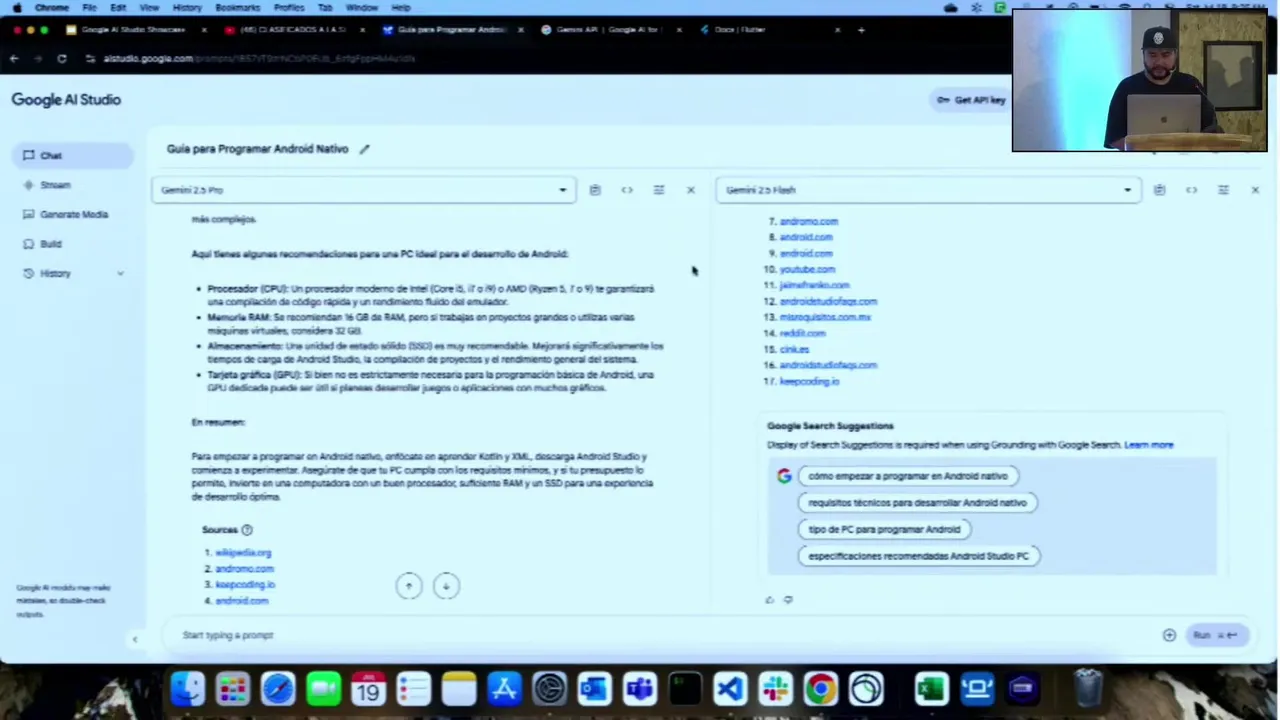The height and width of the screenshot is (720, 1280).
Task: Open the Learn more link
Action: pos(1149,445)
